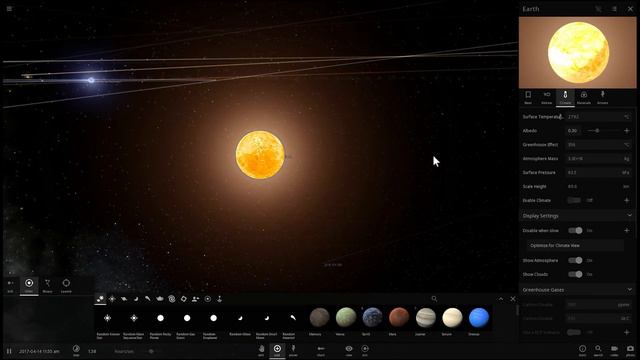Toggle the Show Atmosphere switch
Image resolution: width=640 pixels, height=360 pixels.
click(576, 260)
